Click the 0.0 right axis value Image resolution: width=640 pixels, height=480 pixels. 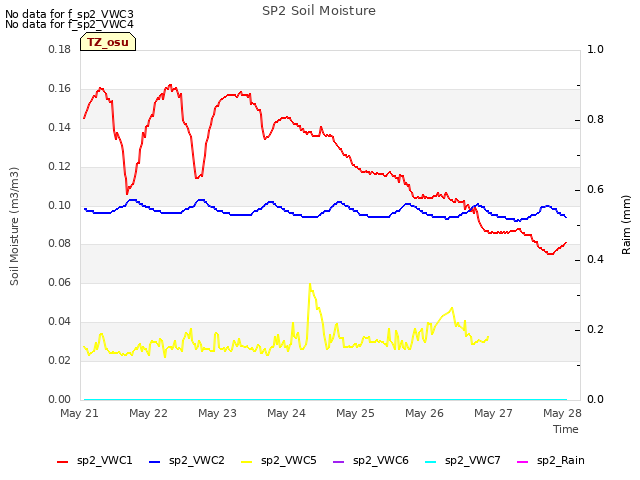595,400
